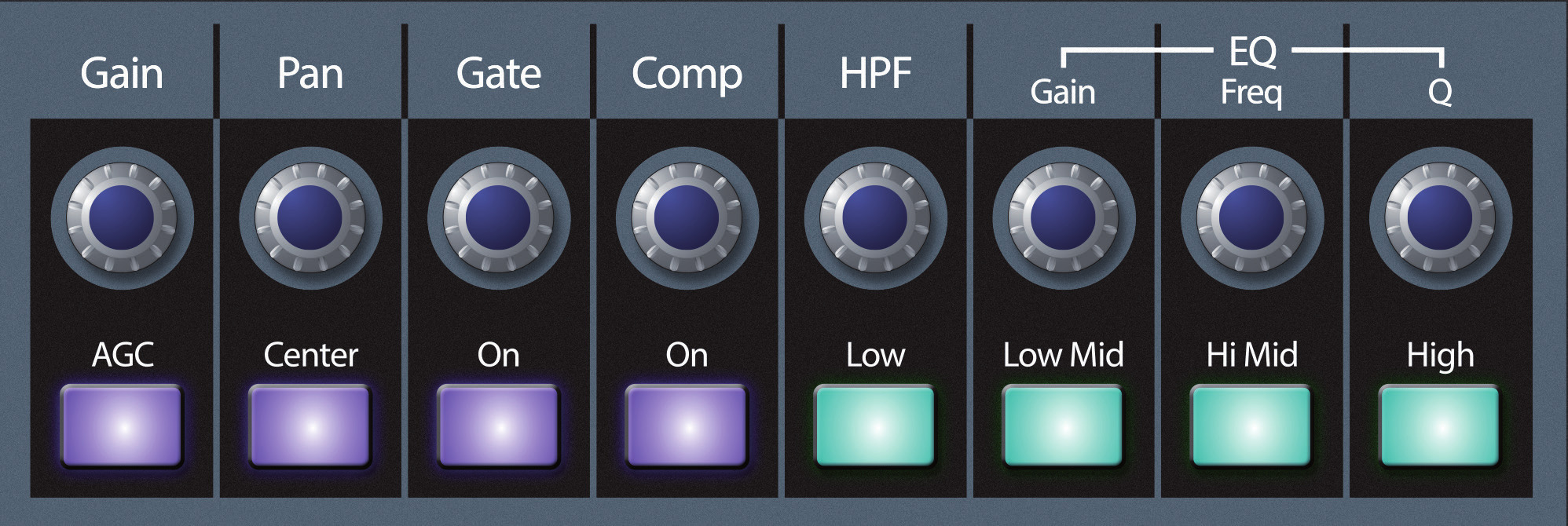1568x526 pixels.
Task: Click the Low Mid text label
Action: point(1063,355)
